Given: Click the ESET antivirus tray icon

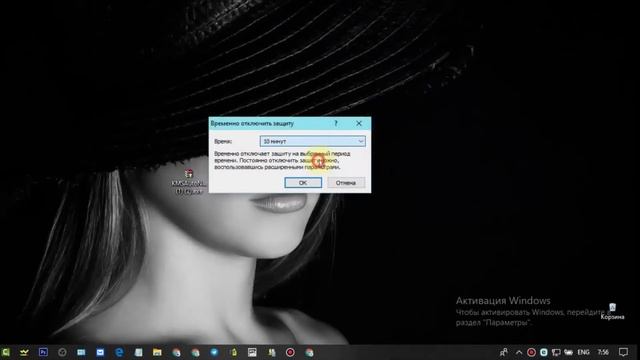Looking at the screenshot, I should (544, 352).
